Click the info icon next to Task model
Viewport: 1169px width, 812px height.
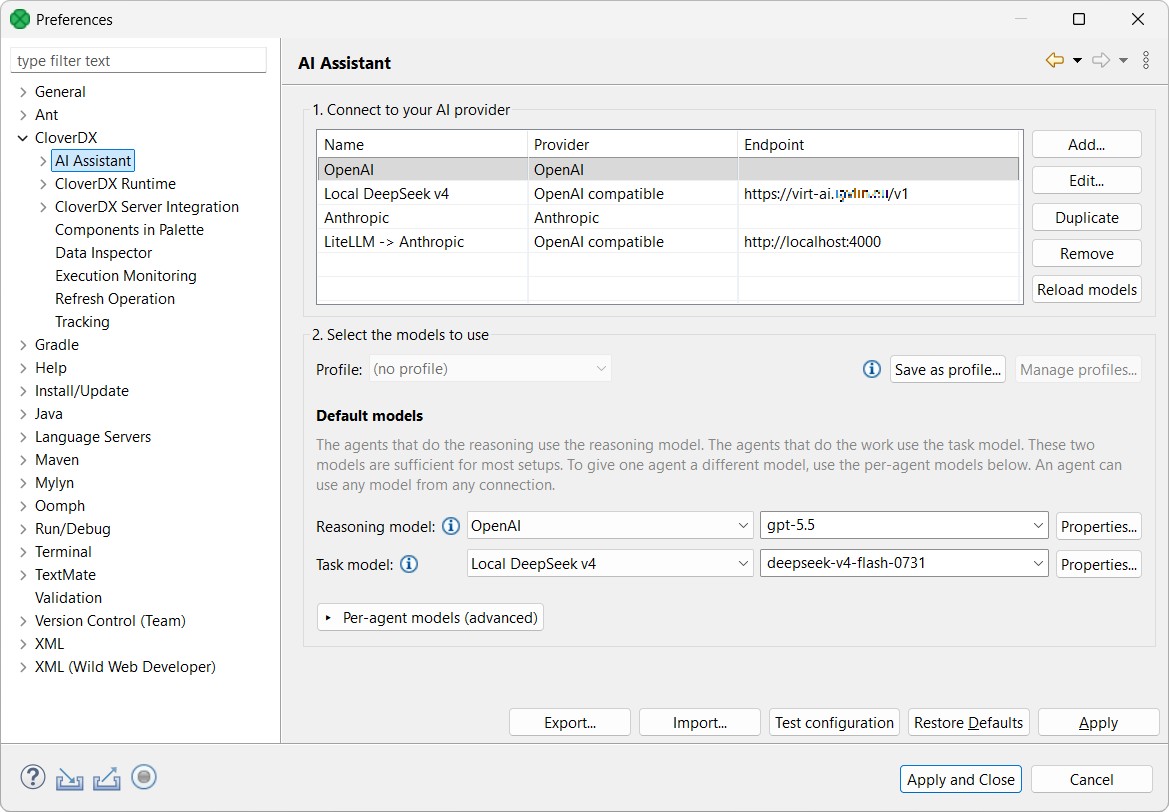point(409,564)
